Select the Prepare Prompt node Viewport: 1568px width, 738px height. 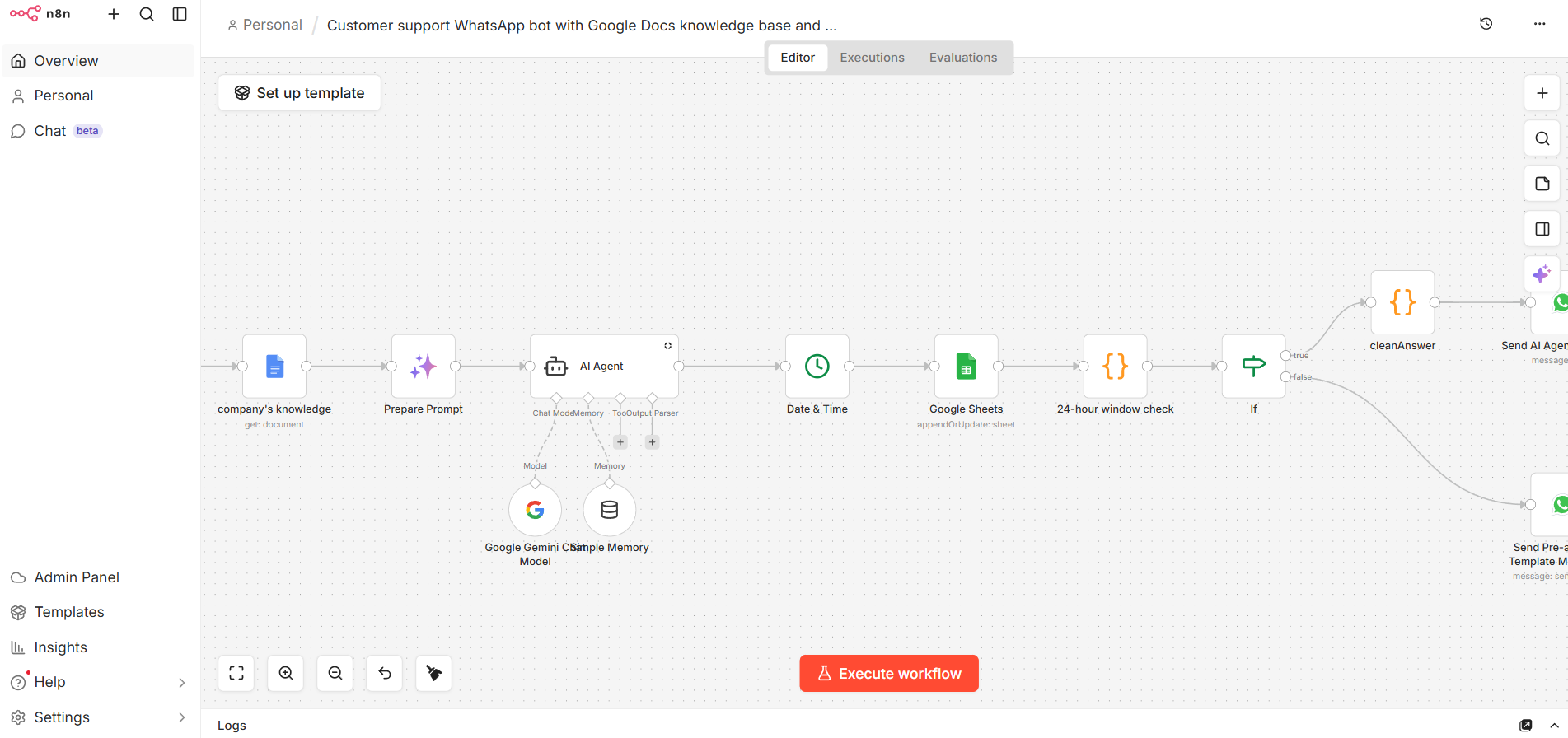tap(424, 366)
